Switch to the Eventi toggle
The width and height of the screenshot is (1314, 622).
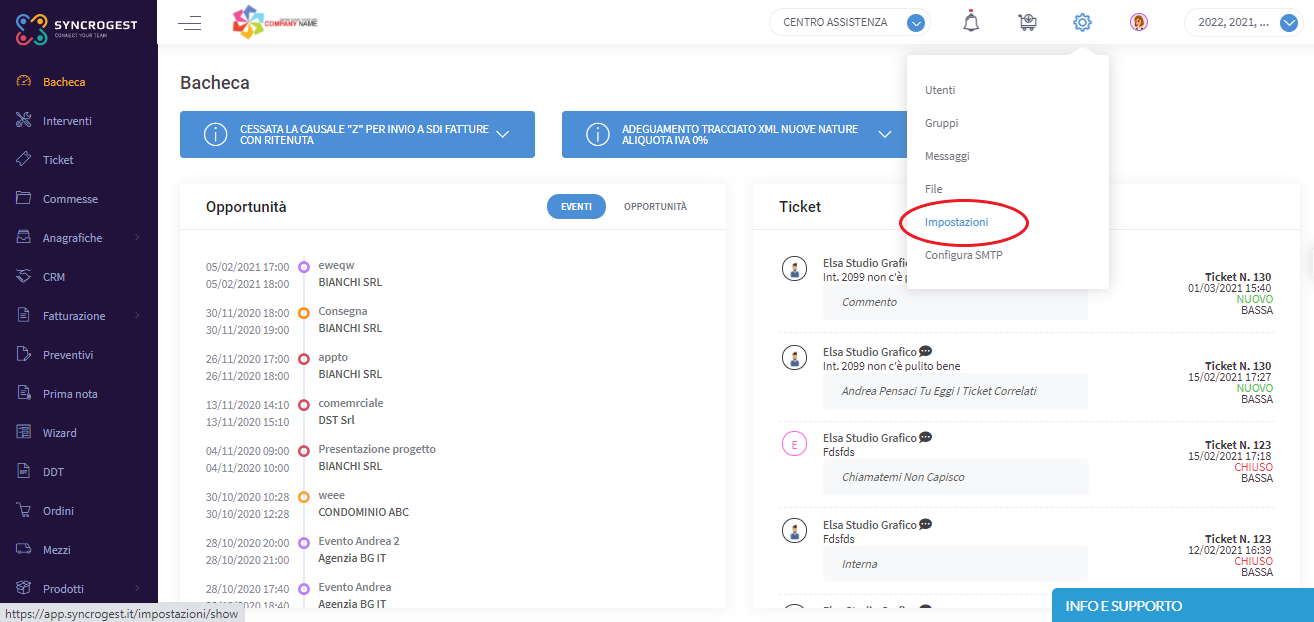[x=575, y=207]
